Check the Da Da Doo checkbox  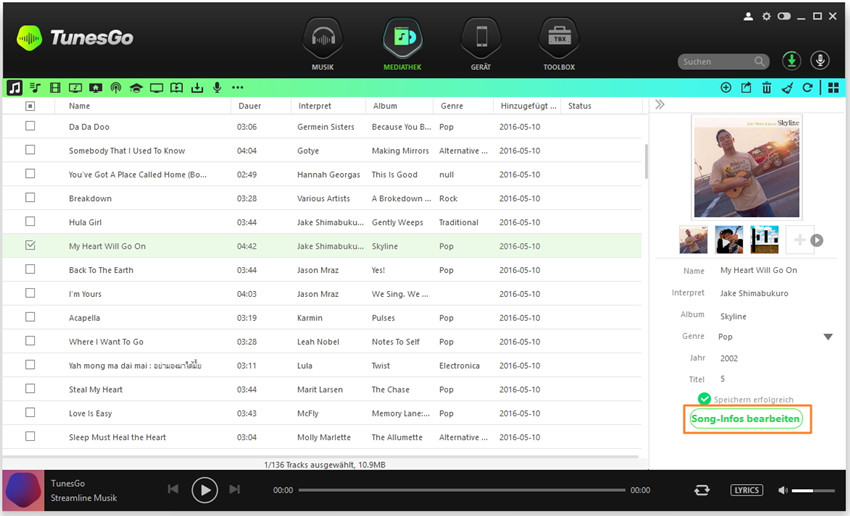[x=30, y=126]
